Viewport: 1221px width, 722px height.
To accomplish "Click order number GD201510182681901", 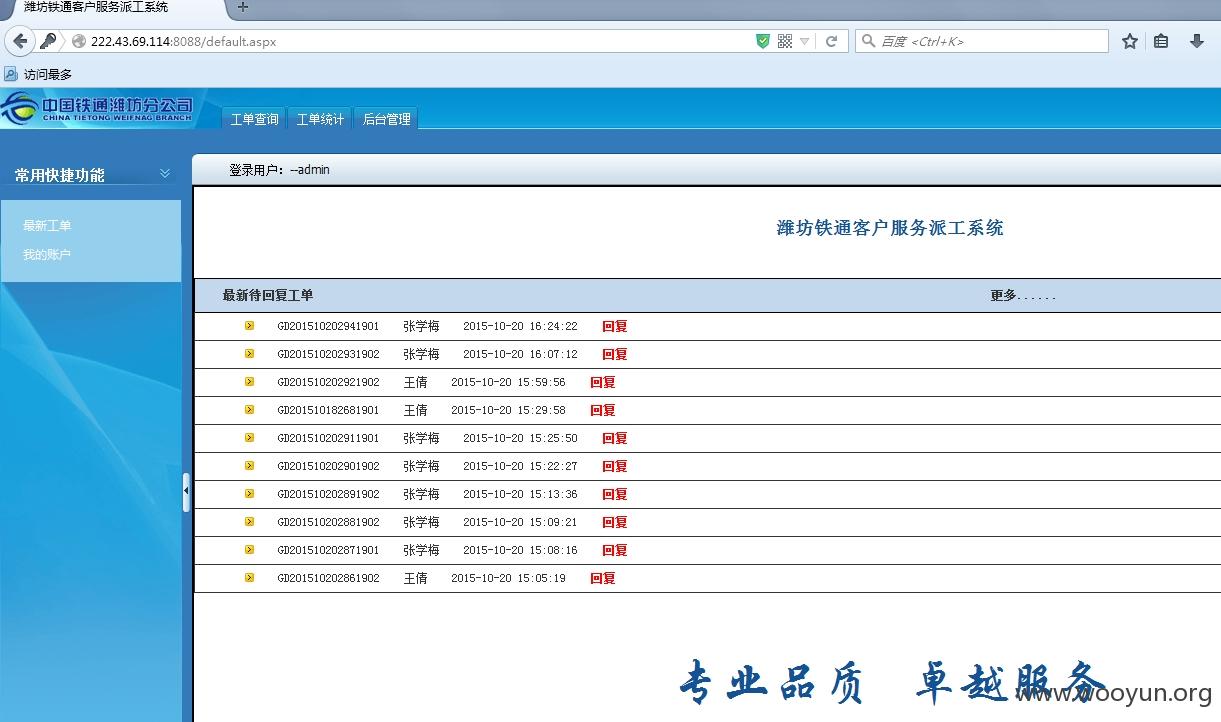I will [328, 410].
